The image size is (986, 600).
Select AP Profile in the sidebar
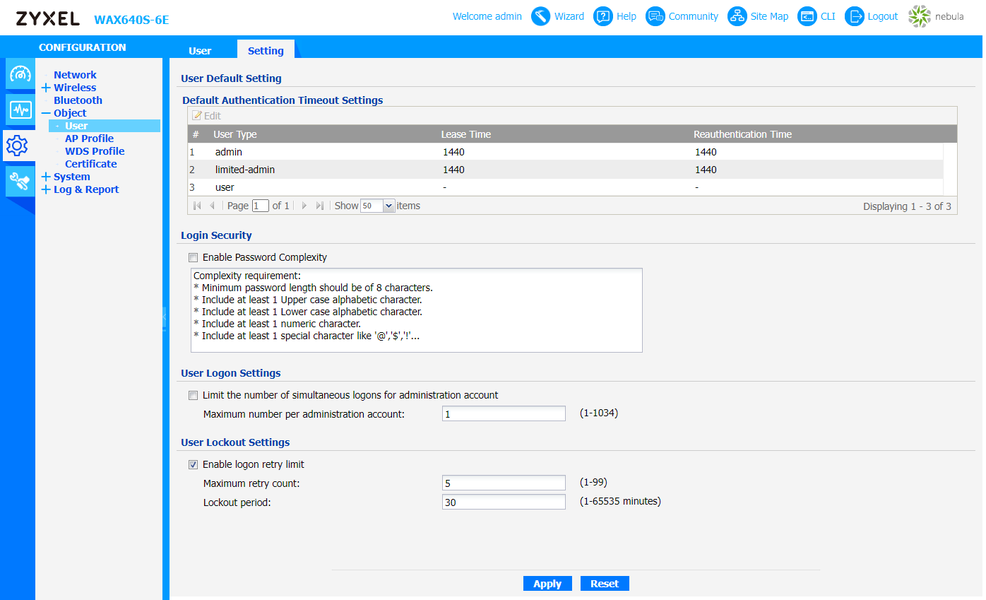click(89, 138)
